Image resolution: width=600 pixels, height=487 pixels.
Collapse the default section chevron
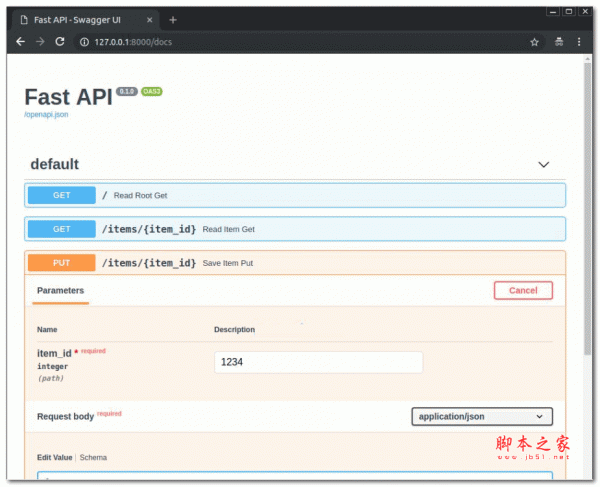point(543,165)
